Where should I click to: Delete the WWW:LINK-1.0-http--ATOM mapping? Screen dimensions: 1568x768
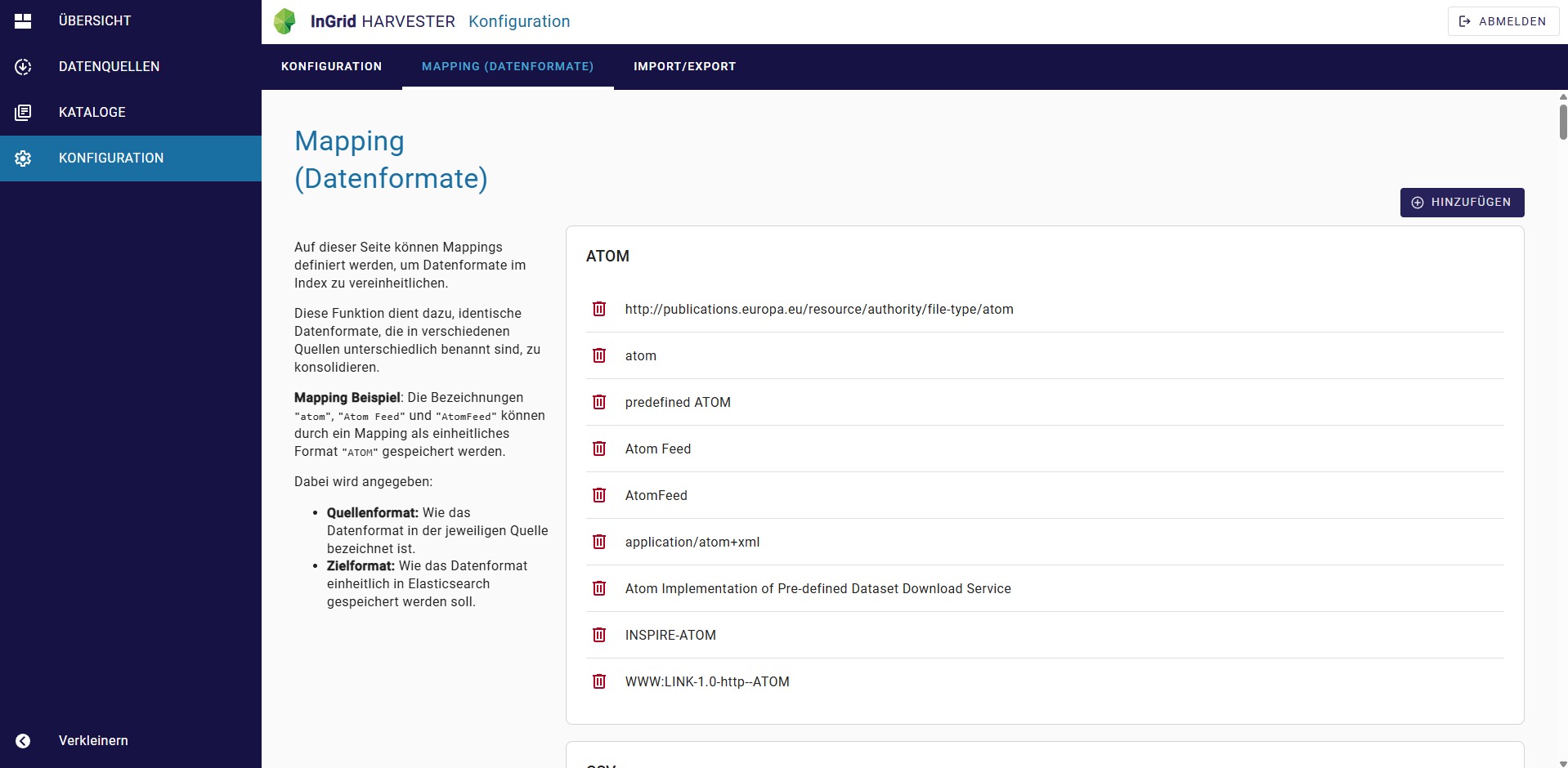tap(599, 681)
